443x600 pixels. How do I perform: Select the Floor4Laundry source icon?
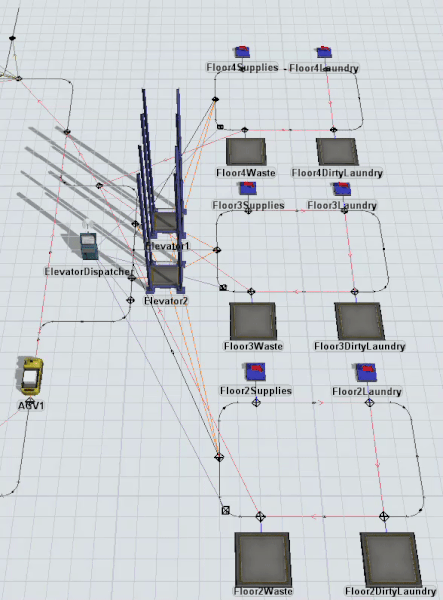pyautogui.click(x=324, y=52)
